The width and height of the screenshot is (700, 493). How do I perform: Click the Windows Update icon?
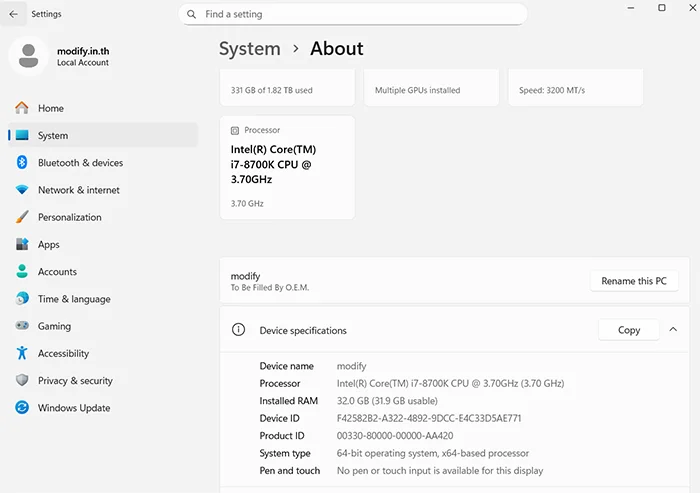click(x=22, y=408)
